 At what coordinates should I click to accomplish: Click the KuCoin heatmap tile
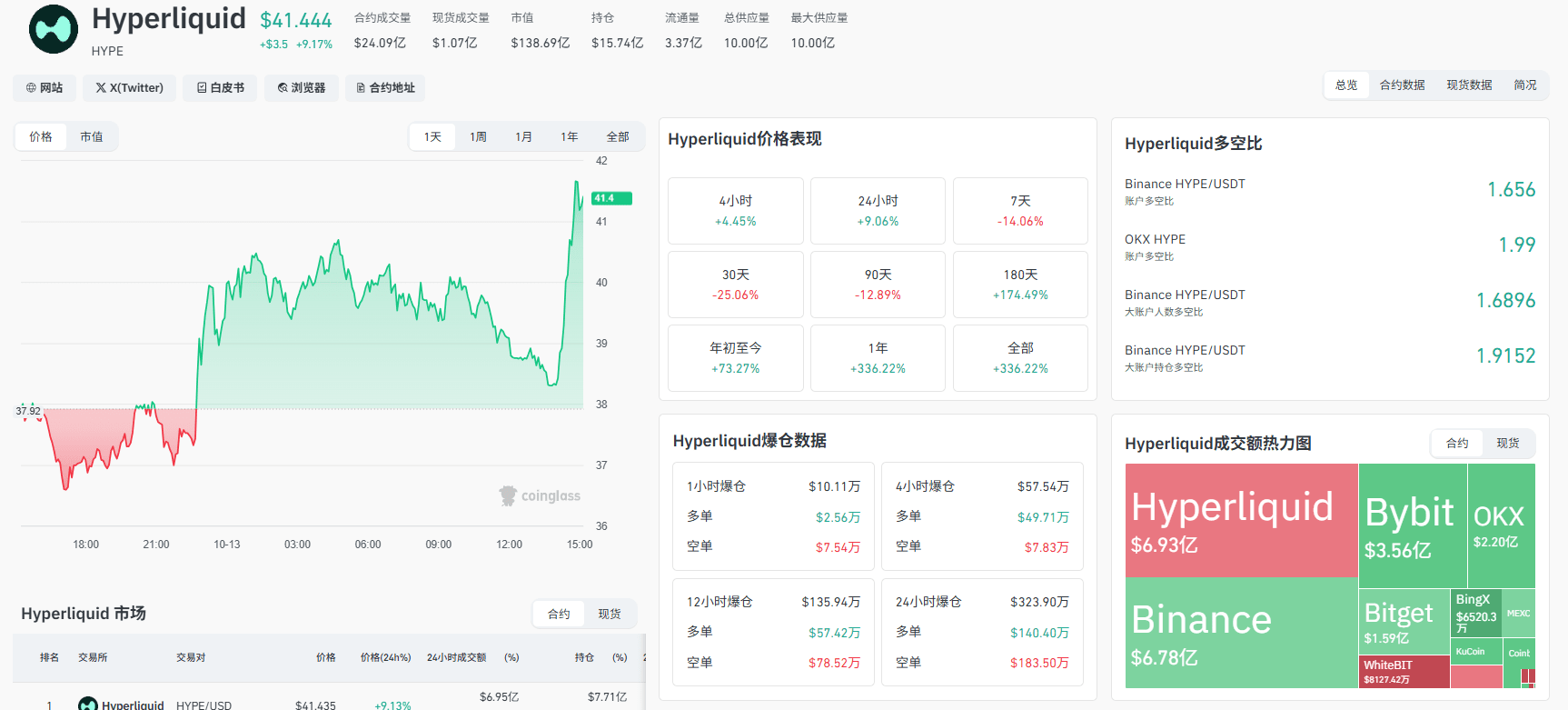click(1476, 652)
